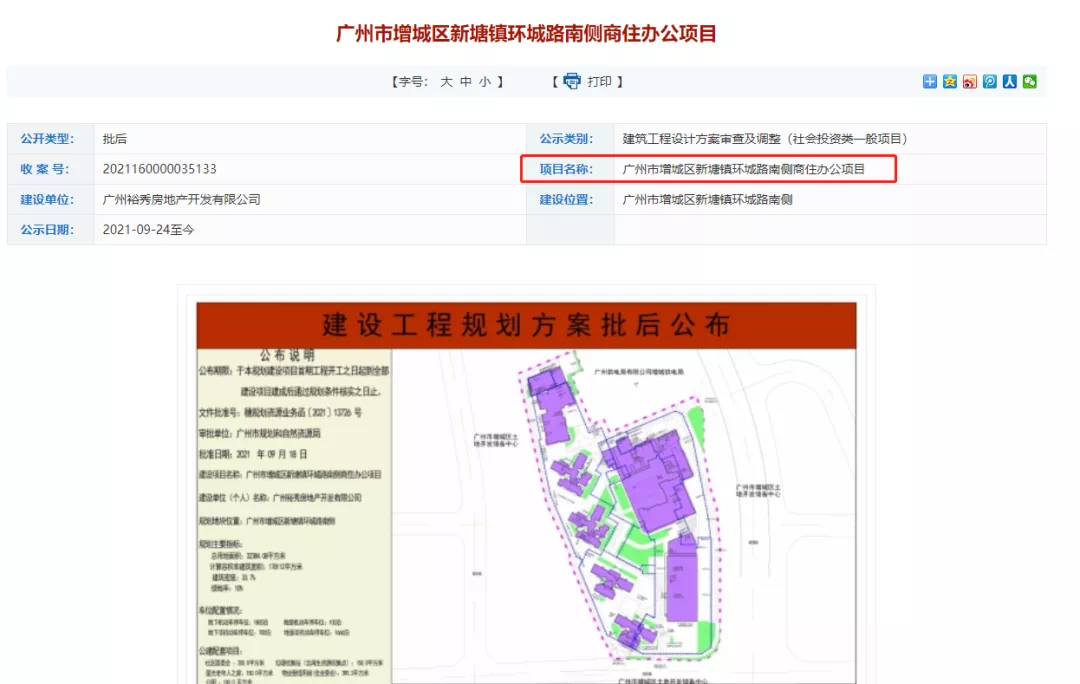Share to Renren icon
This screenshot has height=684, width=1080.
point(1010,82)
